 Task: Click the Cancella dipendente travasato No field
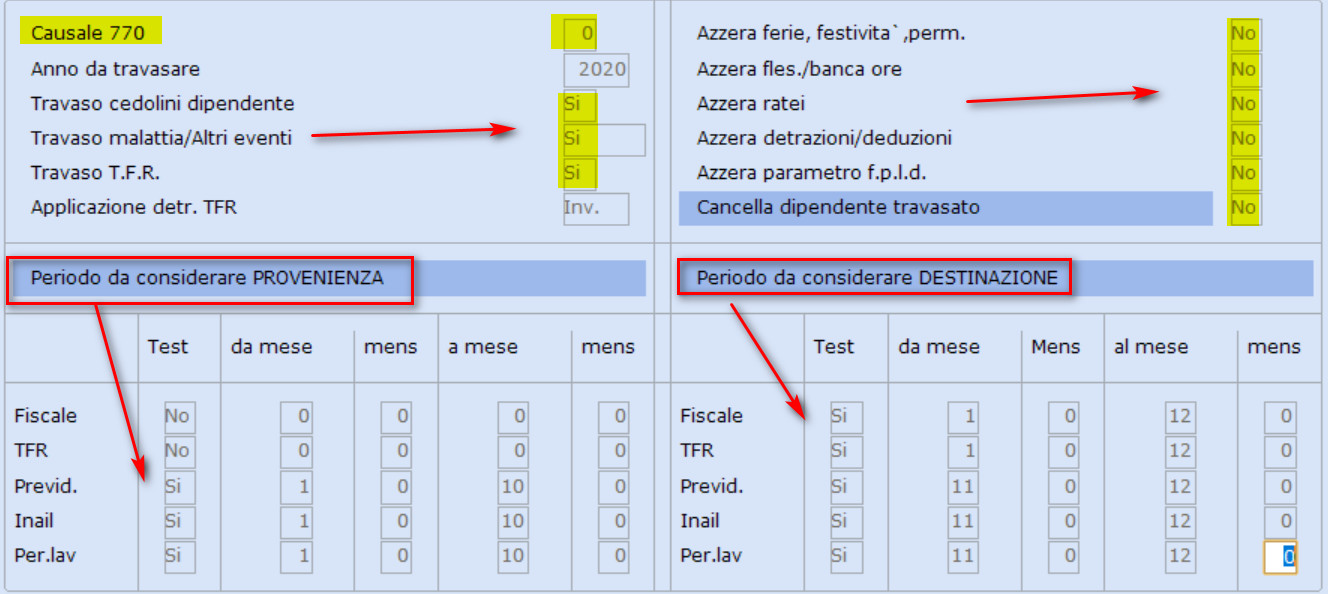pos(1244,208)
